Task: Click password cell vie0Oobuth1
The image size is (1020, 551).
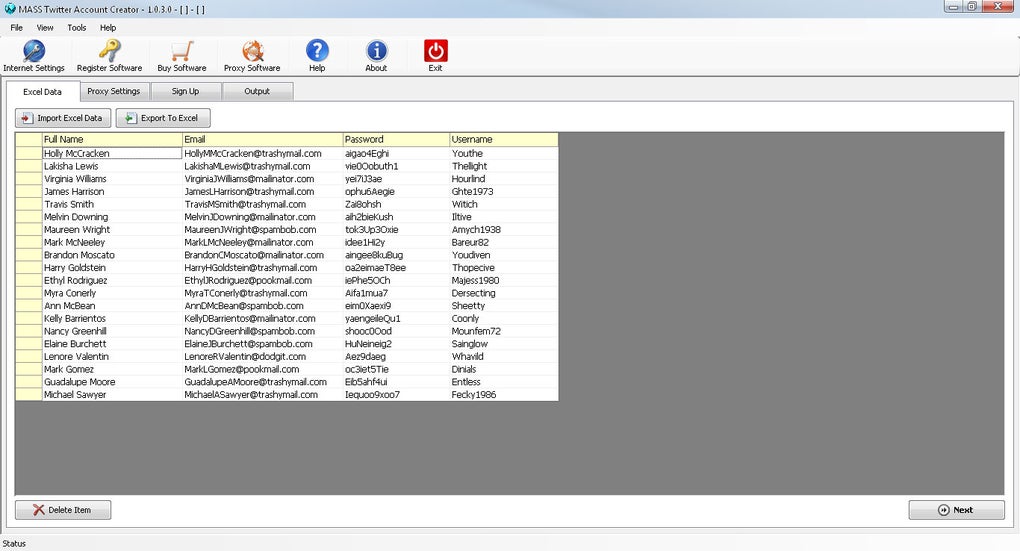Action: (x=396, y=166)
